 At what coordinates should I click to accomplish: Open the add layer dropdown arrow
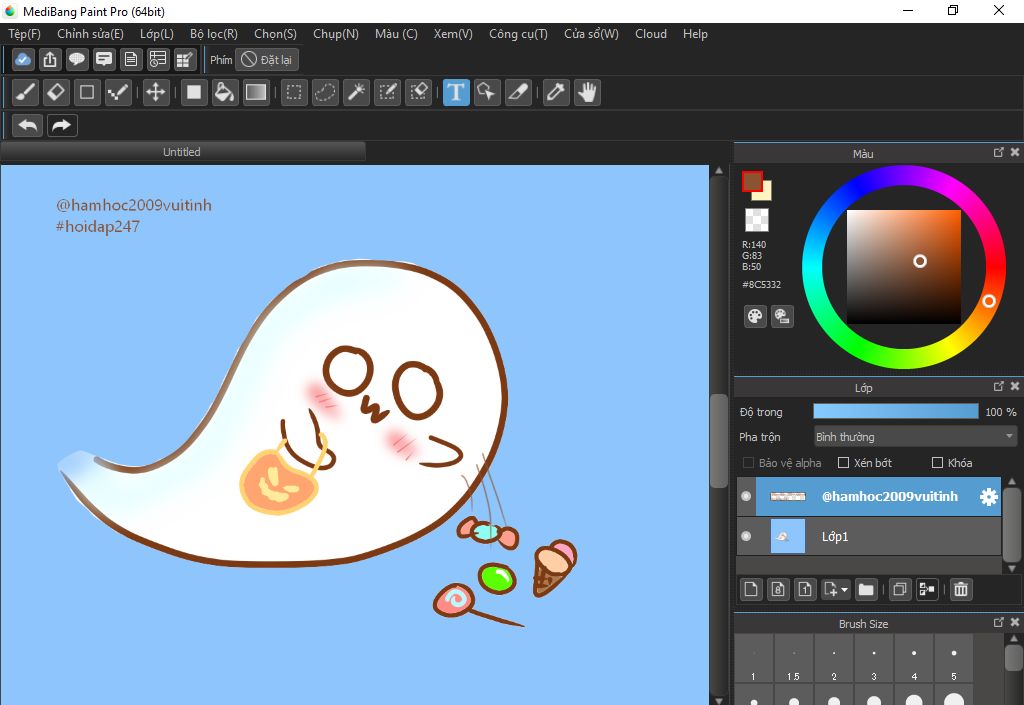click(x=844, y=589)
